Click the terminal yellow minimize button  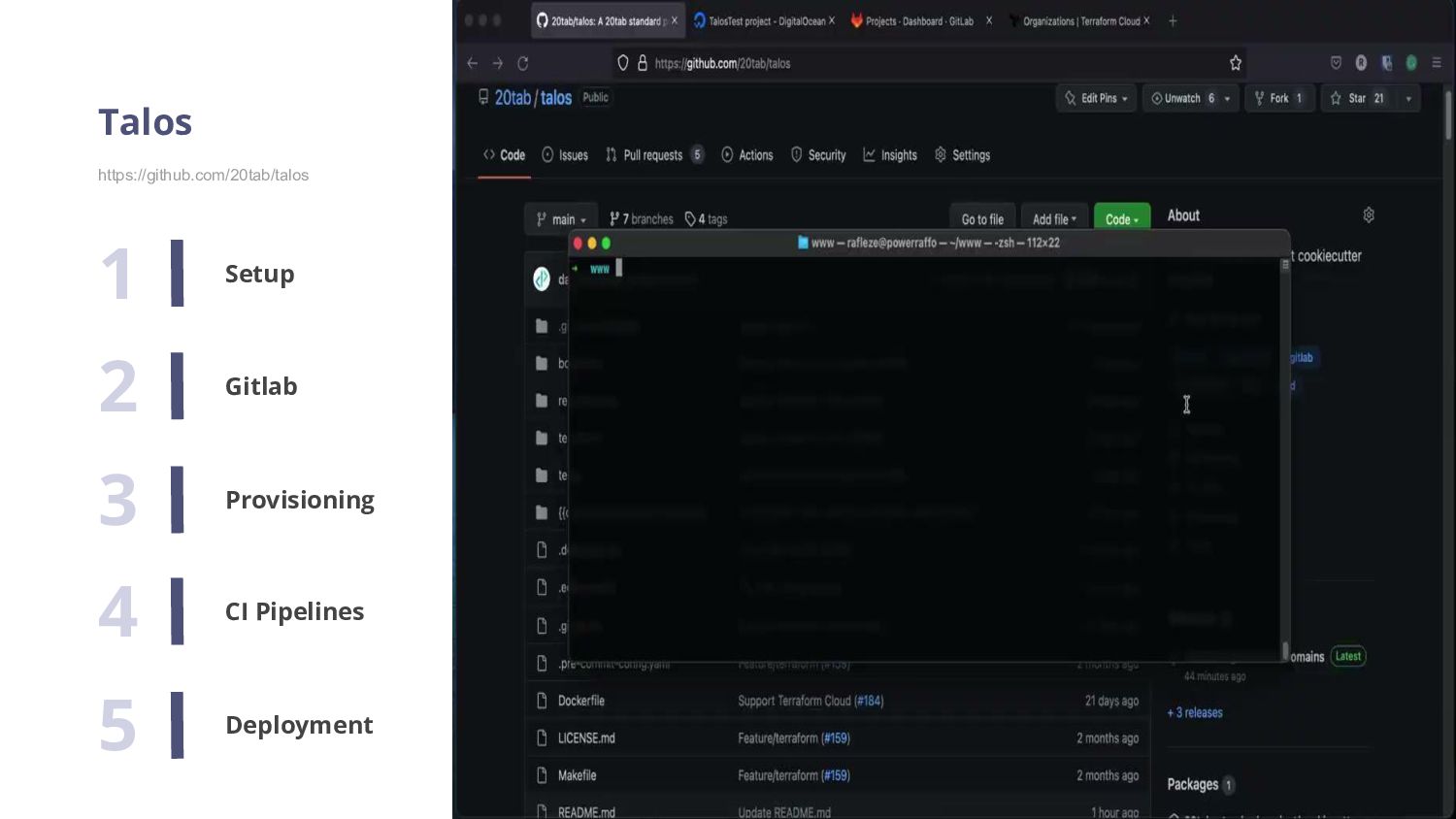pos(592,244)
